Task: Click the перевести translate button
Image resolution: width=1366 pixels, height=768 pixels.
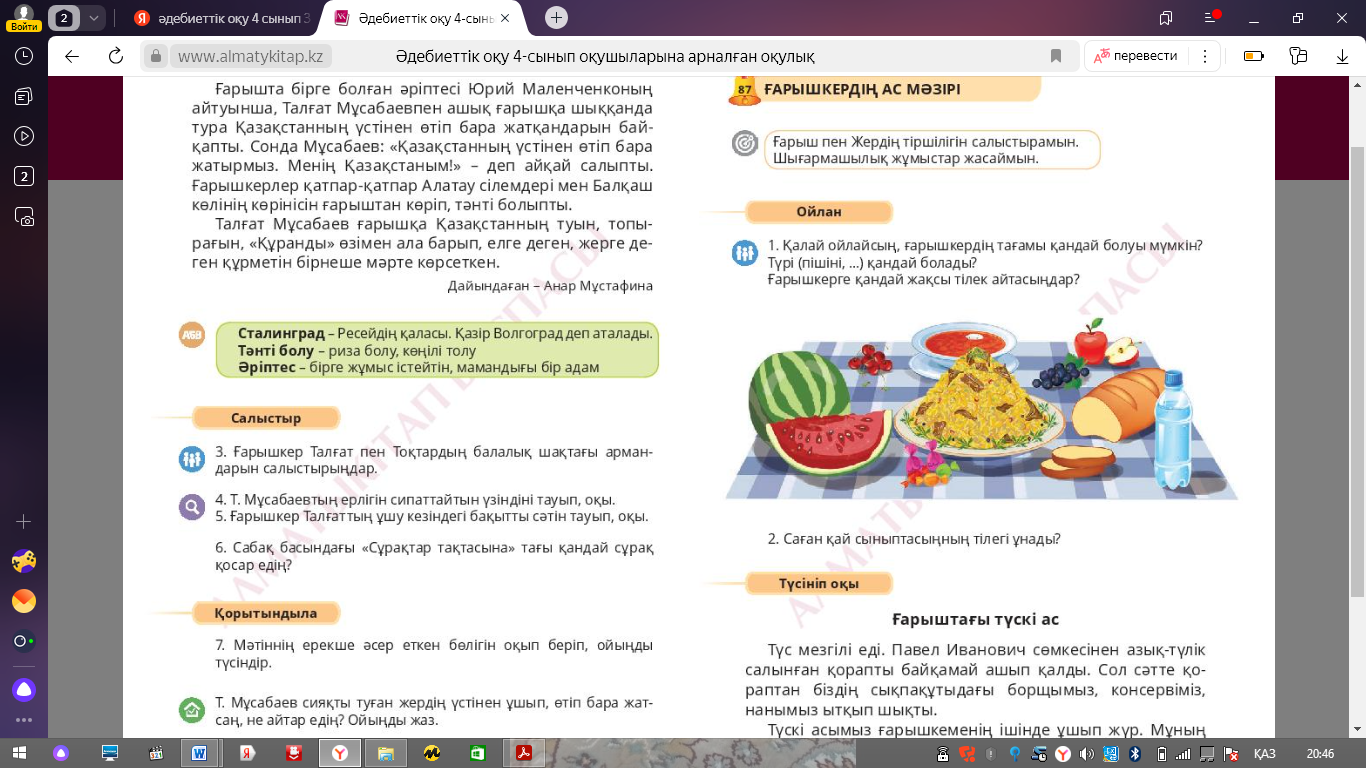Action: (1136, 56)
